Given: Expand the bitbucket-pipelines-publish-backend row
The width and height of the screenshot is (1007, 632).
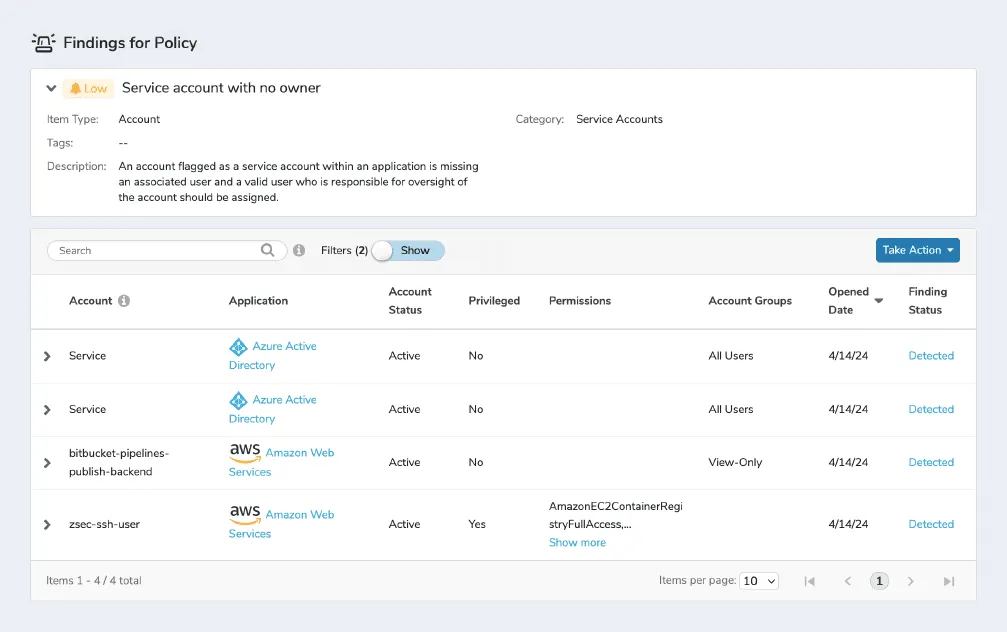Looking at the screenshot, I should pyautogui.click(x=47, y=463).
